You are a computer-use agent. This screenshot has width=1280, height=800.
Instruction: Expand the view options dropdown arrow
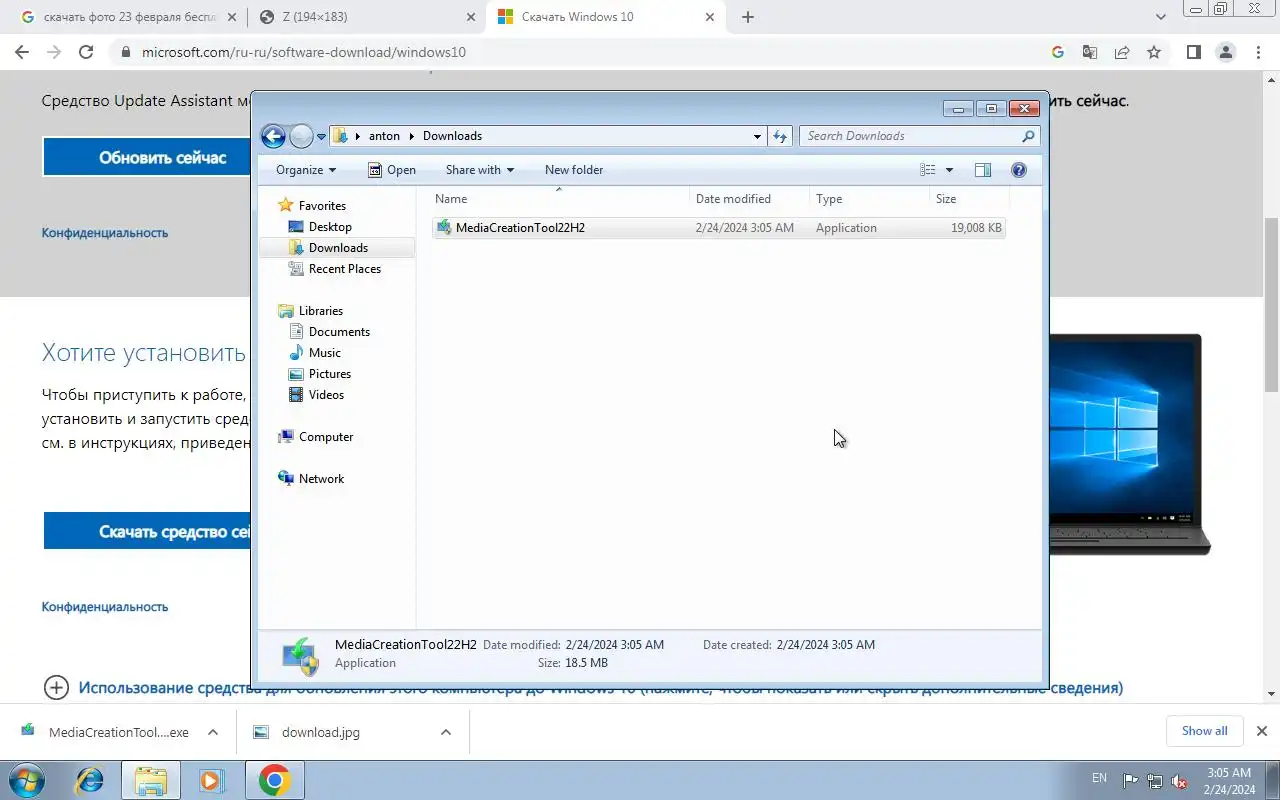[949, 170]
